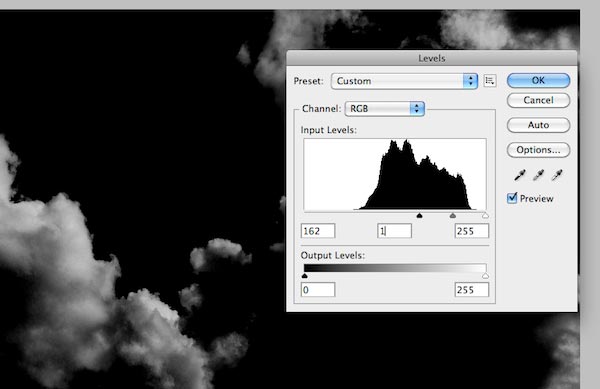Screen dimensions: 600x389
Task: Select the black point eyedropper
Action: (520, 175)
